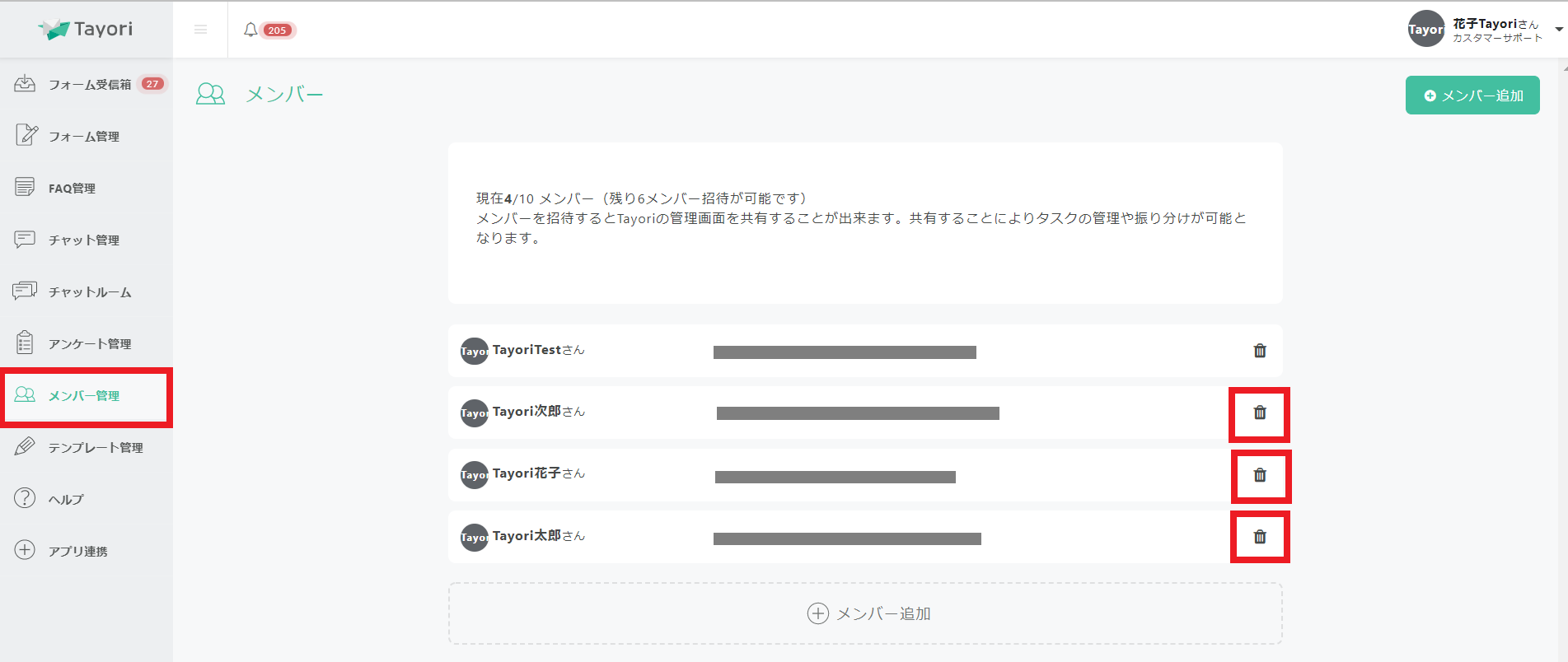
Task: Click the Tayori花子 avatar
Action: [474, 475]
